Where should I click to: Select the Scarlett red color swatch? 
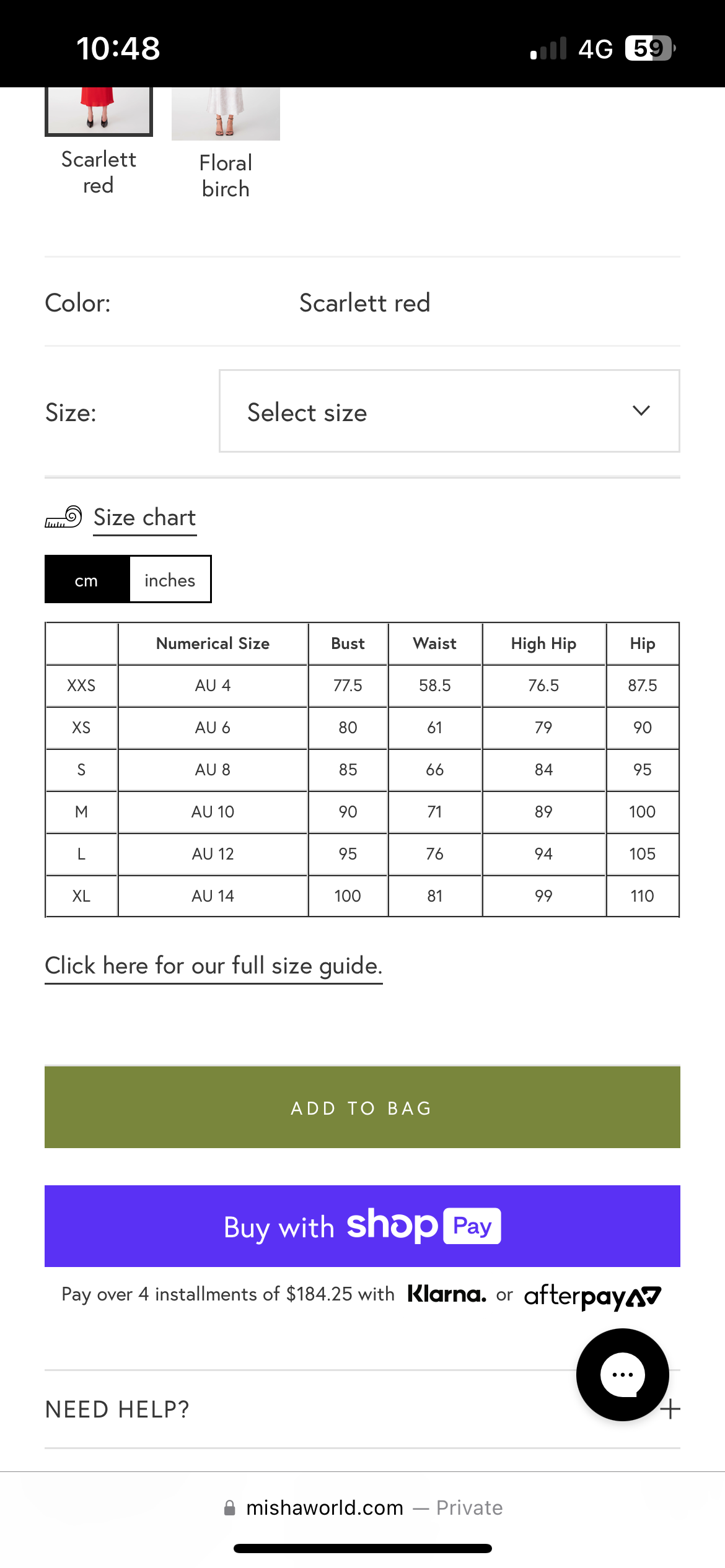pyautogui.click(x=99, y=111)
